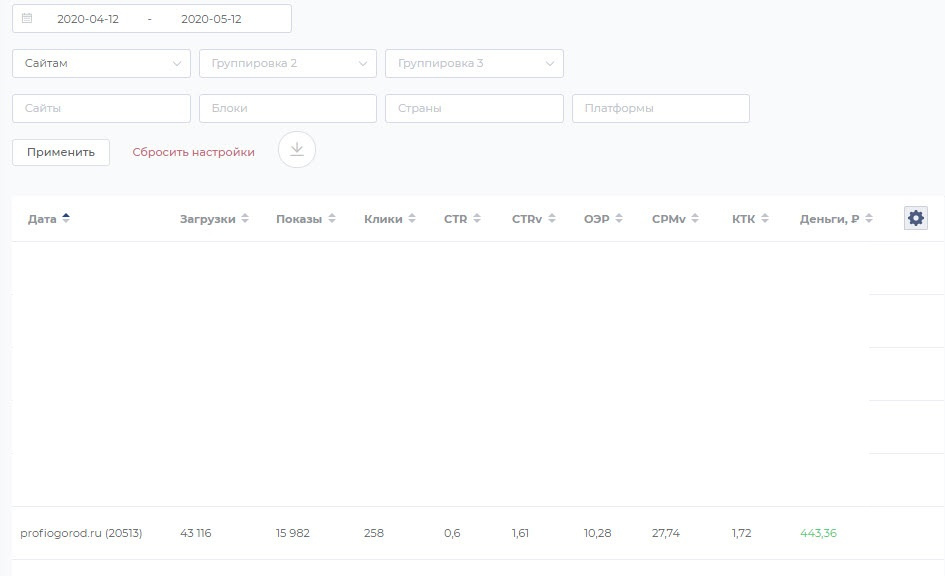Open the Сайтам grouping dropdown
This screenshot has height=576, width=945.
(101, 63)
